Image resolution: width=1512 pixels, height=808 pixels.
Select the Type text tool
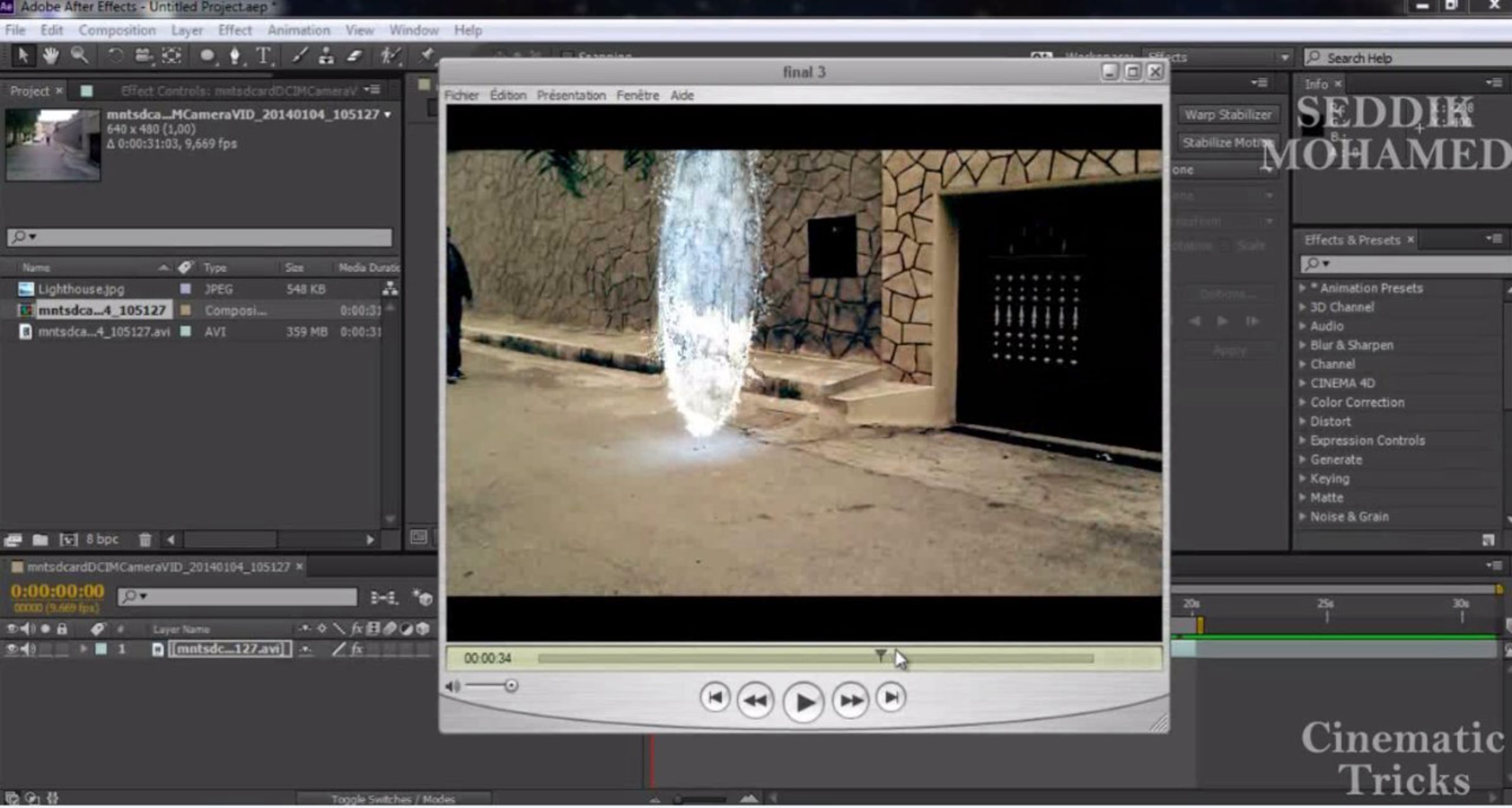(x=263, y=56)
